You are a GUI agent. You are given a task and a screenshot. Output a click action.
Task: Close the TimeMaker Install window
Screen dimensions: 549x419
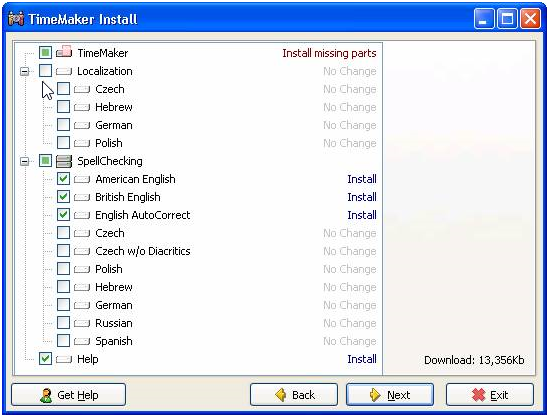(530, 19)
